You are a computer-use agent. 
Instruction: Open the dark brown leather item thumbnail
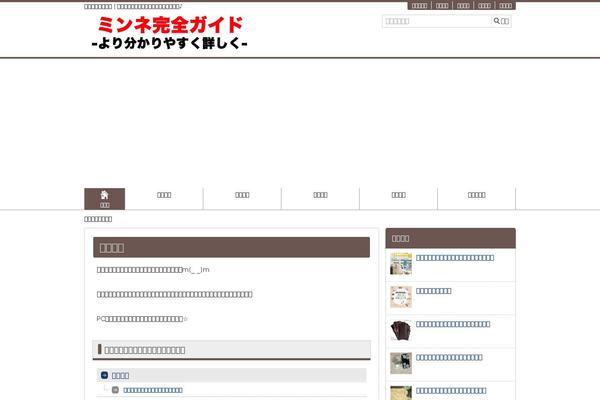click(x=401, y=330)
